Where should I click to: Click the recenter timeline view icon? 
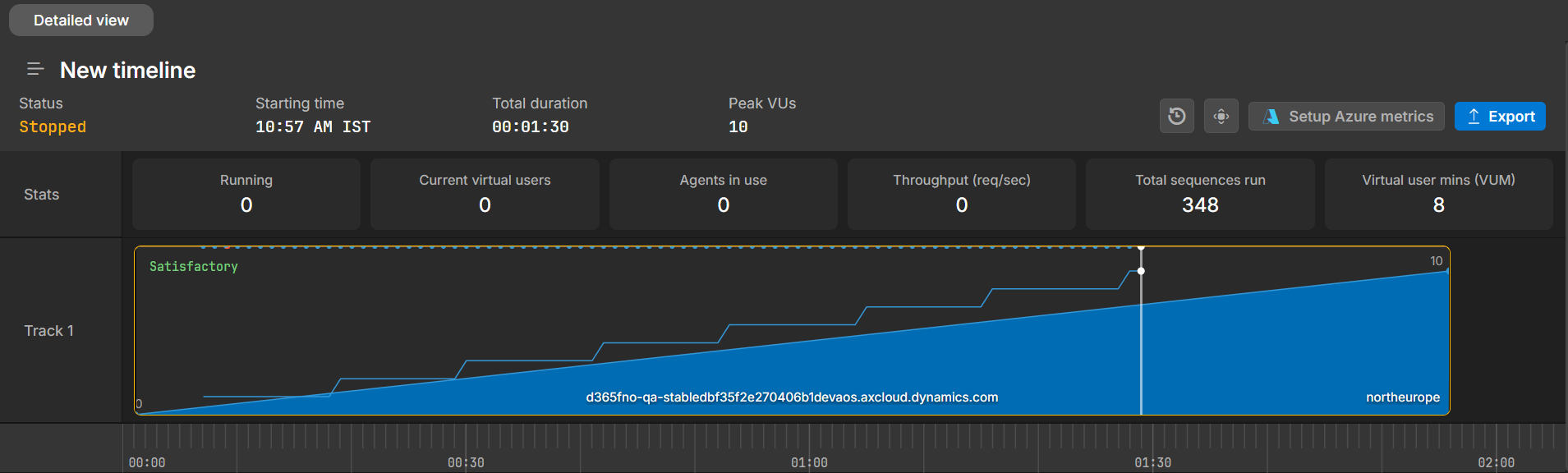[1221, 116]
